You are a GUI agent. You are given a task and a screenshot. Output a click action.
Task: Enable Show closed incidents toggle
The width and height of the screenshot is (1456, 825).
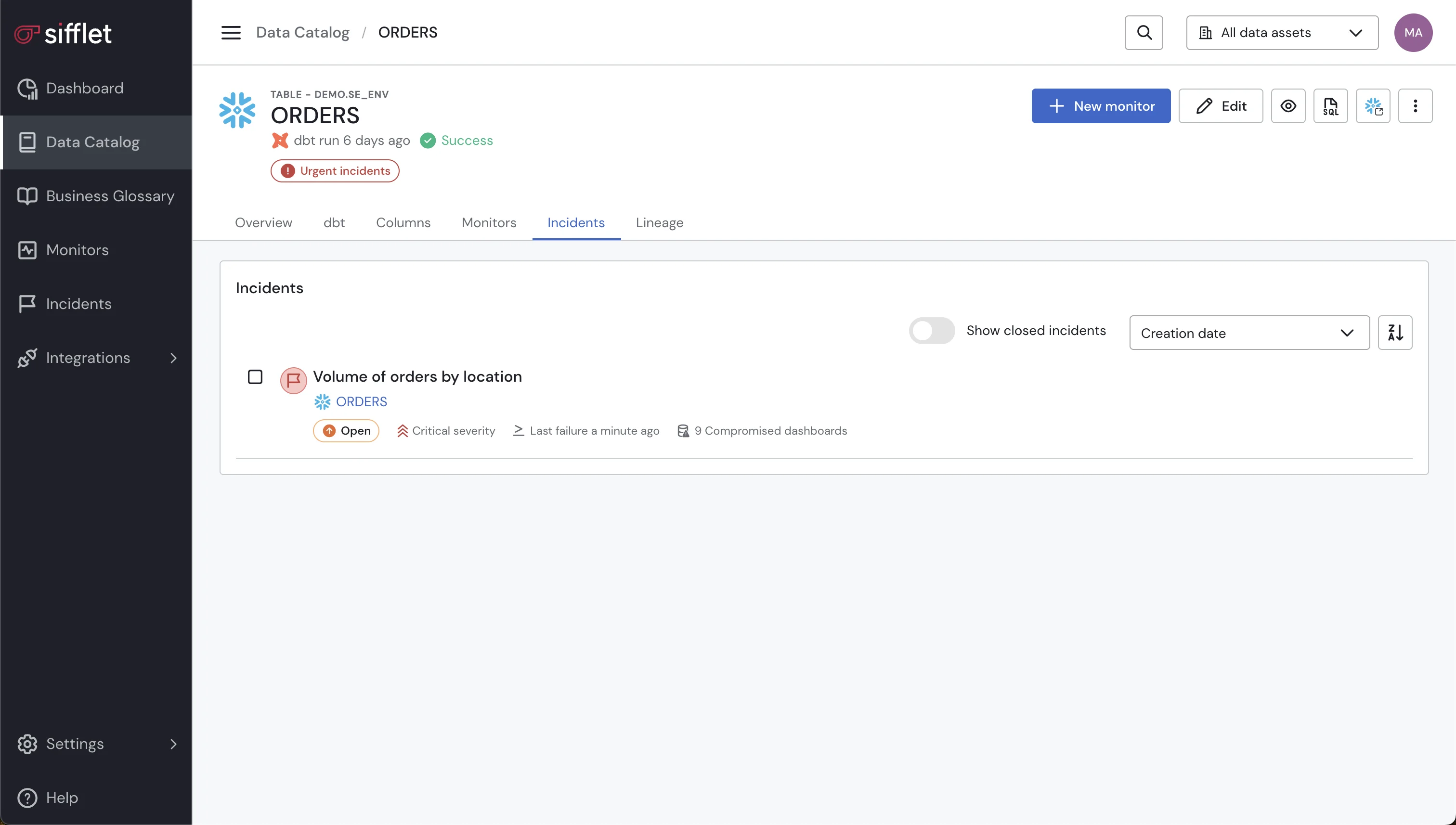click(x=932, y=331)
